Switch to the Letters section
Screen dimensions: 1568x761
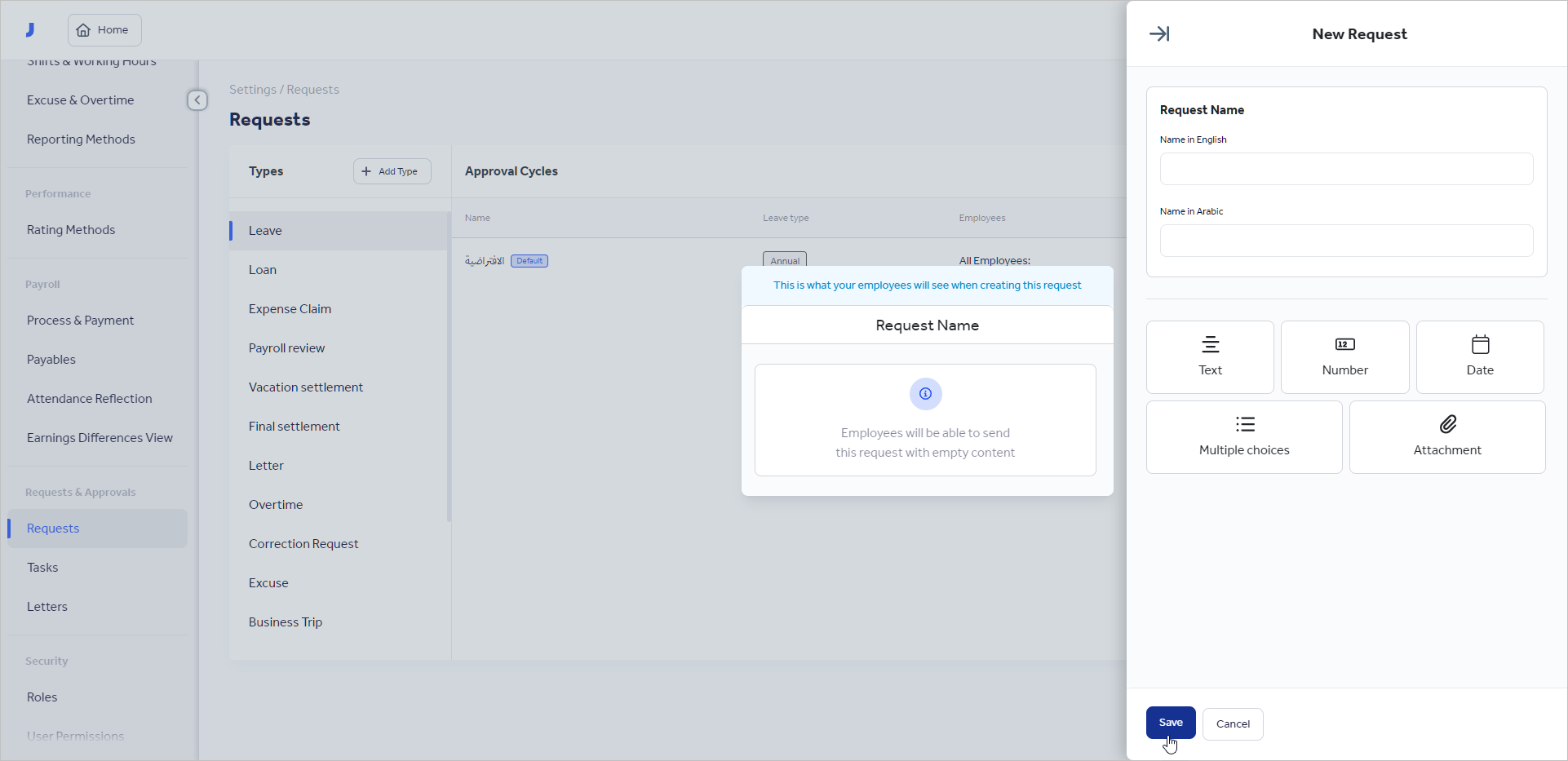click(x=47, y=606)
